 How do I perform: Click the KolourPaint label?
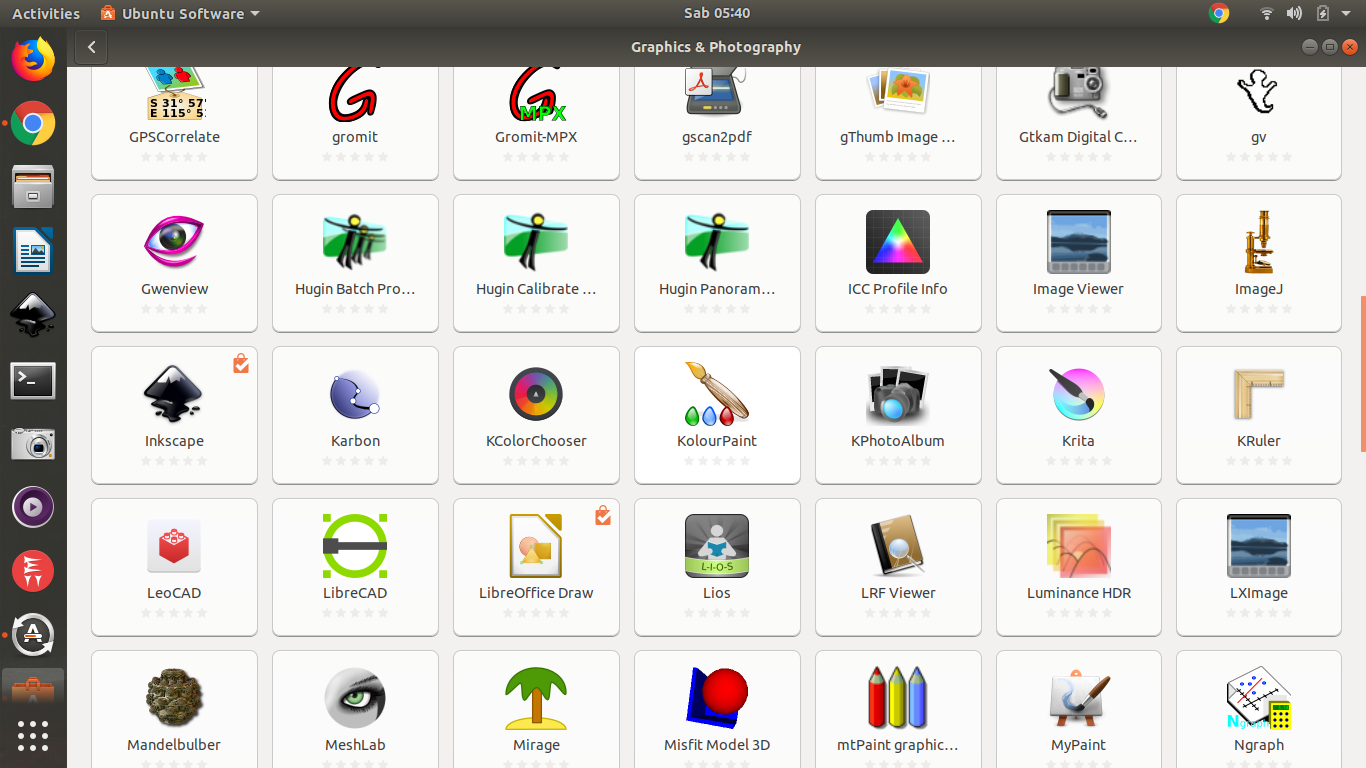point(716,441)
